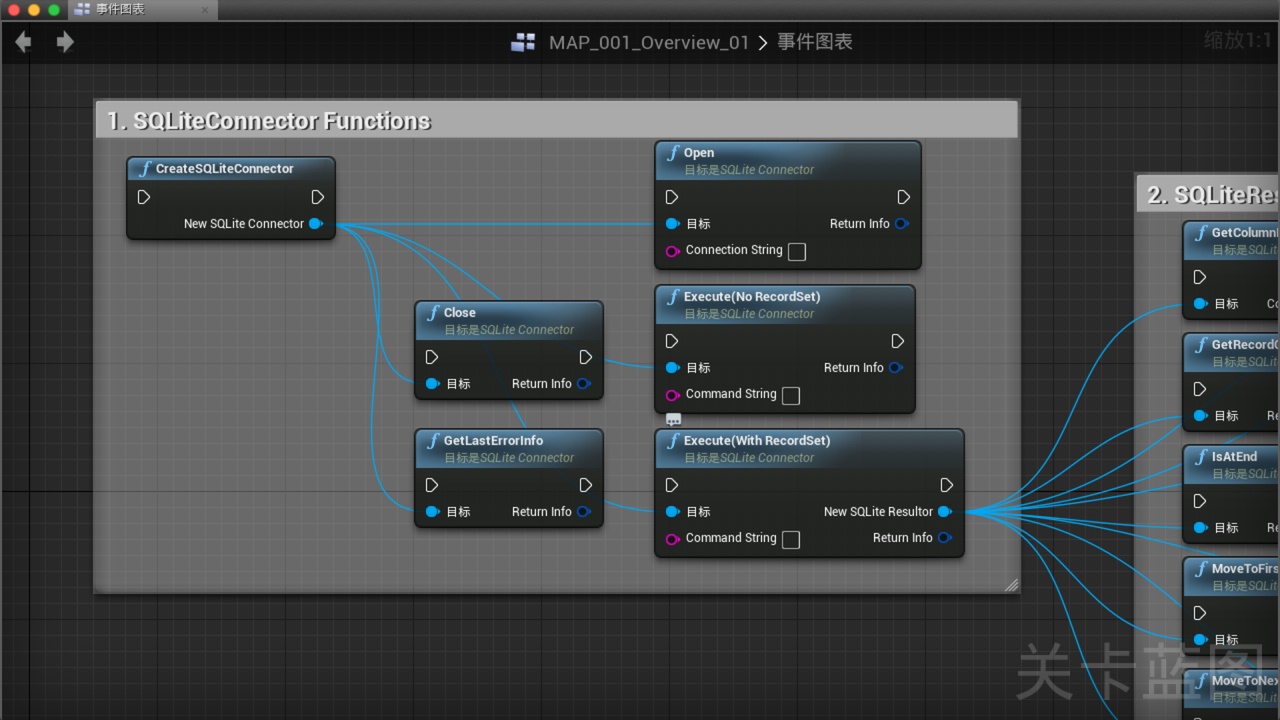Click the Connection String pin
The width and height of the screenshot is (1280, 720).
tap(672, 251)
